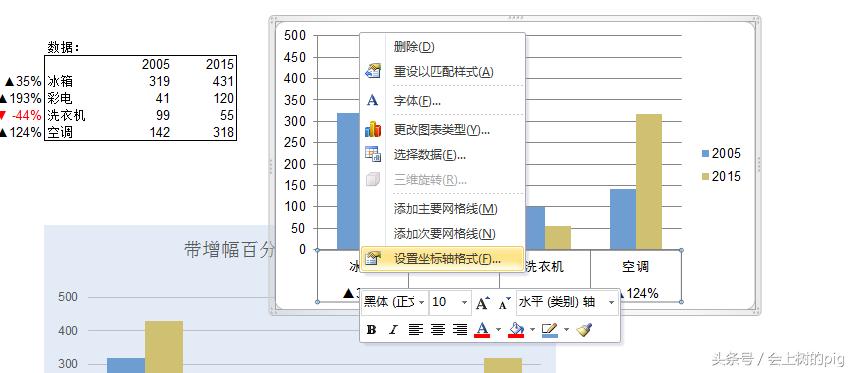
Task: Select the 洗衣机 data table cell
Action: 66,115
